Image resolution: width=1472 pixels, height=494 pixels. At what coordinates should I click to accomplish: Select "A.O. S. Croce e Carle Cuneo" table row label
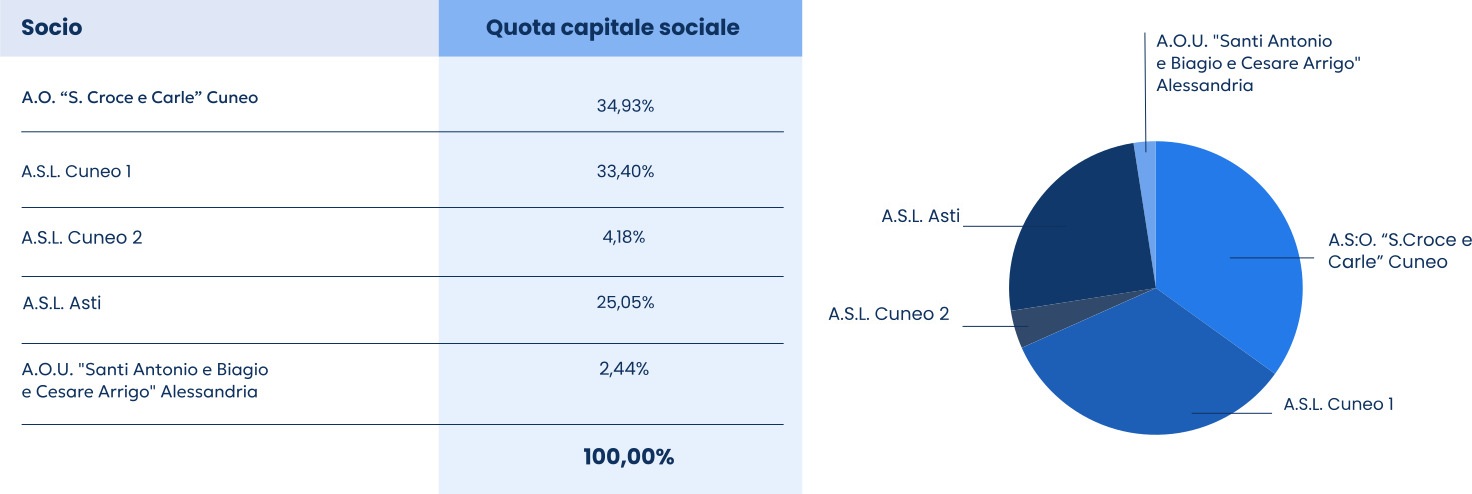pyautogui.click(x=140, y=98)
